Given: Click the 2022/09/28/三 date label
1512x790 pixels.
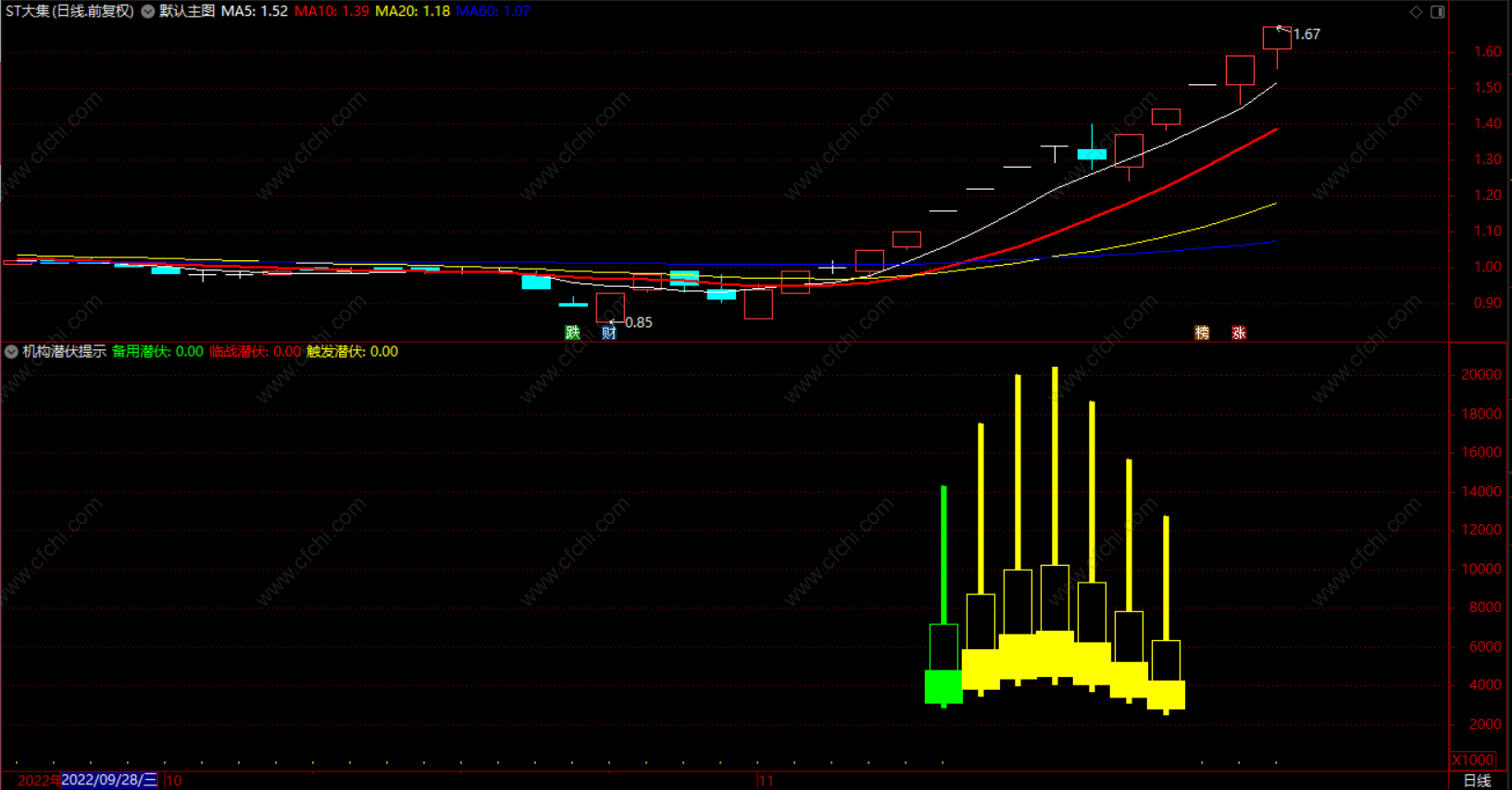Looking at the screenshot, I should pos(109,780).
